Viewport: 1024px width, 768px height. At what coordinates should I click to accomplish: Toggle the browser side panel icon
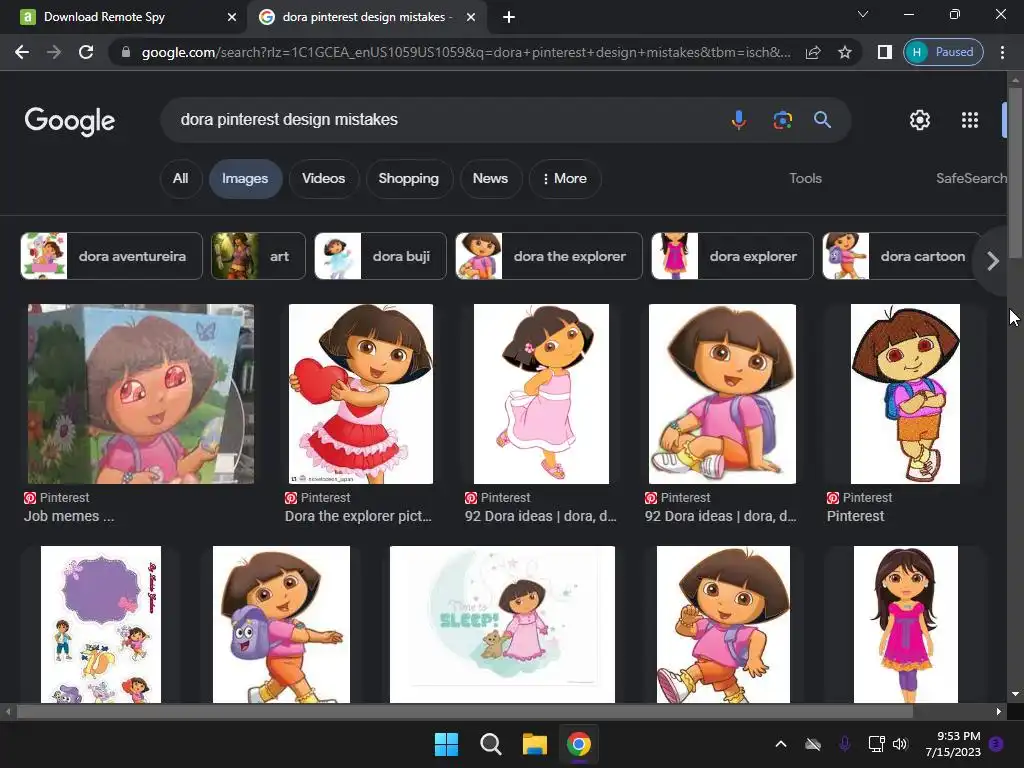884,52
